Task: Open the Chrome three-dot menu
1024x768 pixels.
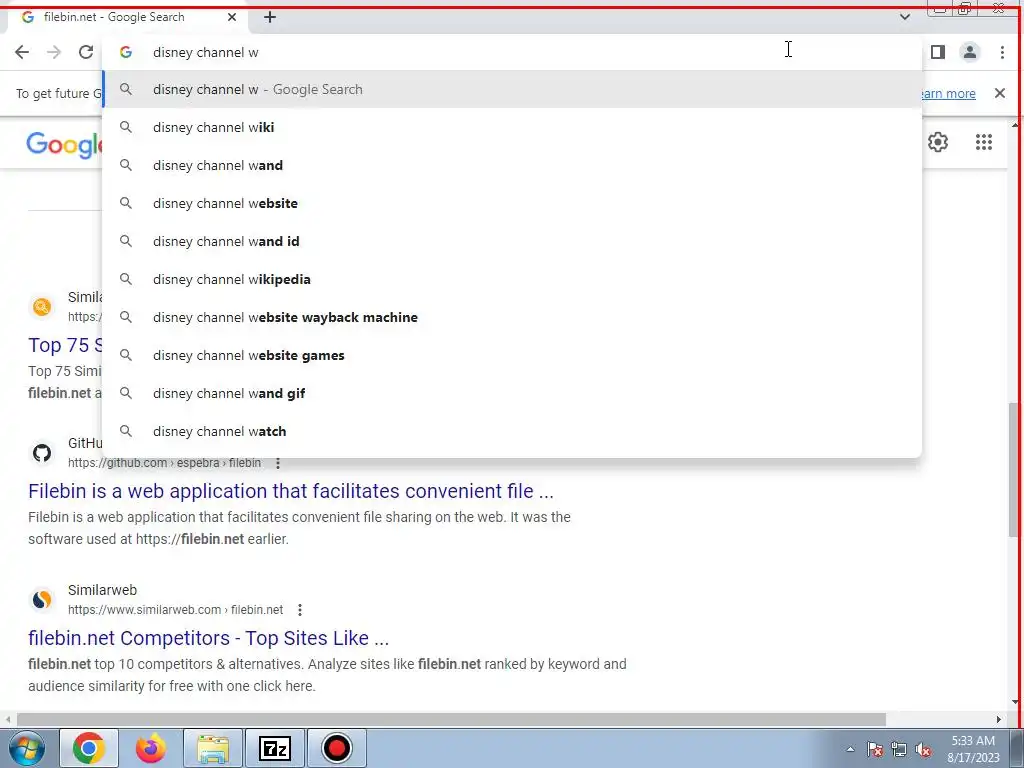Action: tap(1002, 52)
